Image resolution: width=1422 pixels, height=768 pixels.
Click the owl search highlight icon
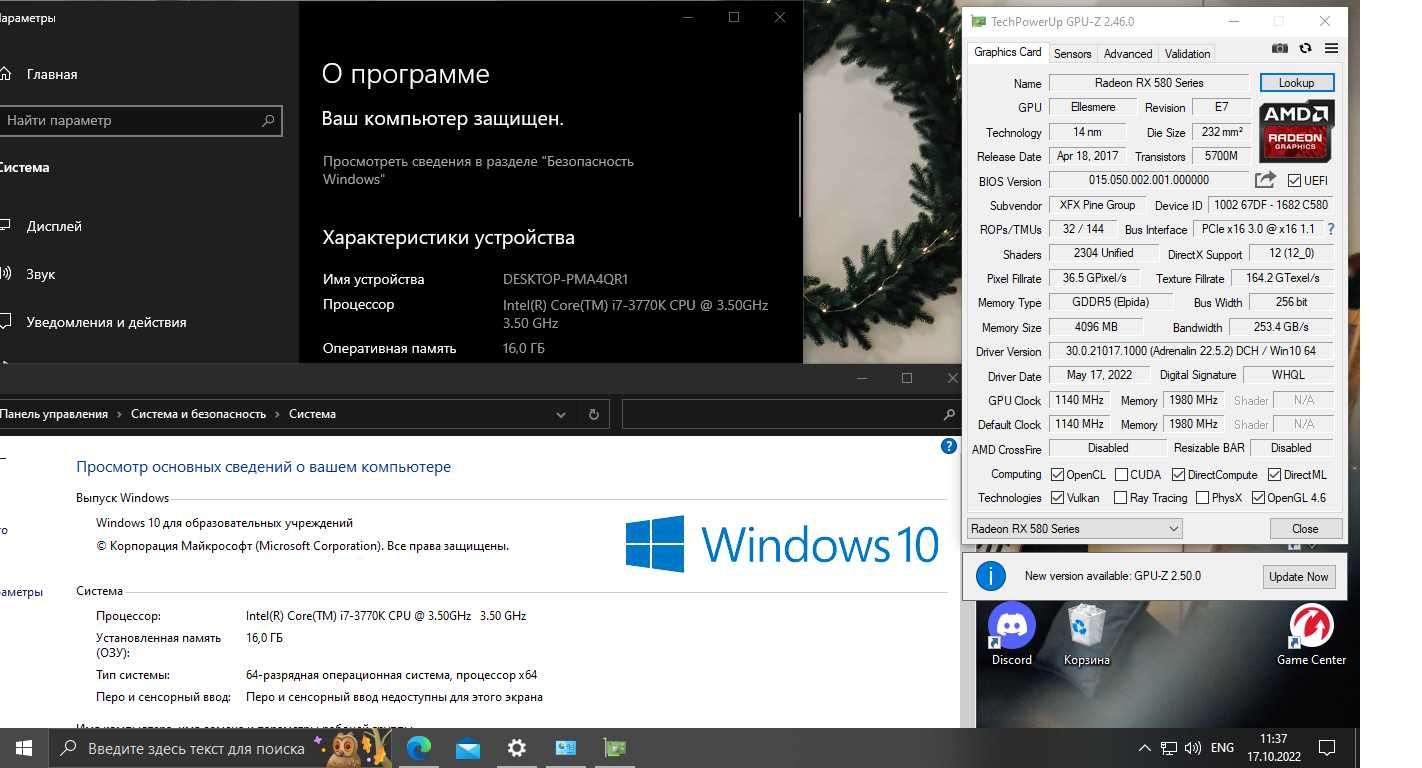[x=354, y=746]
